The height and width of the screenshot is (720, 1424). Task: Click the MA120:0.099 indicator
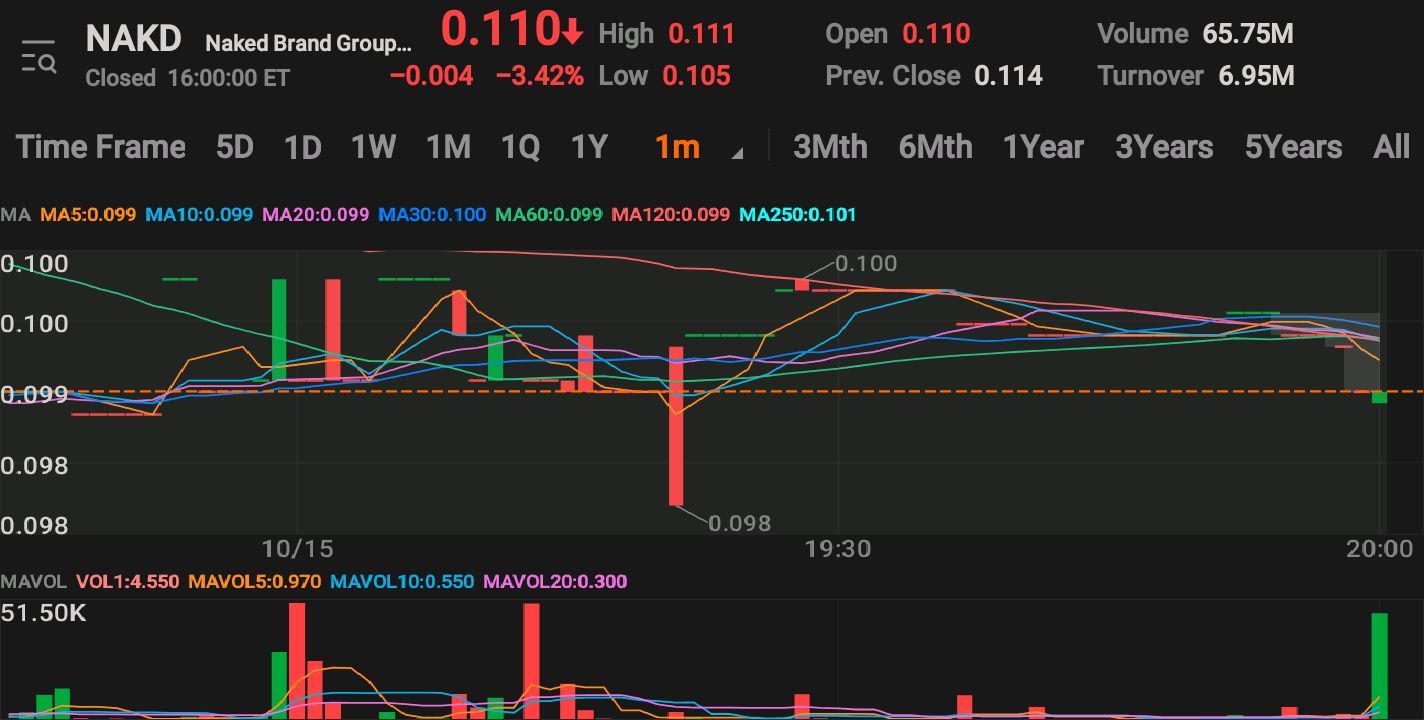click(x=670, y=214)
